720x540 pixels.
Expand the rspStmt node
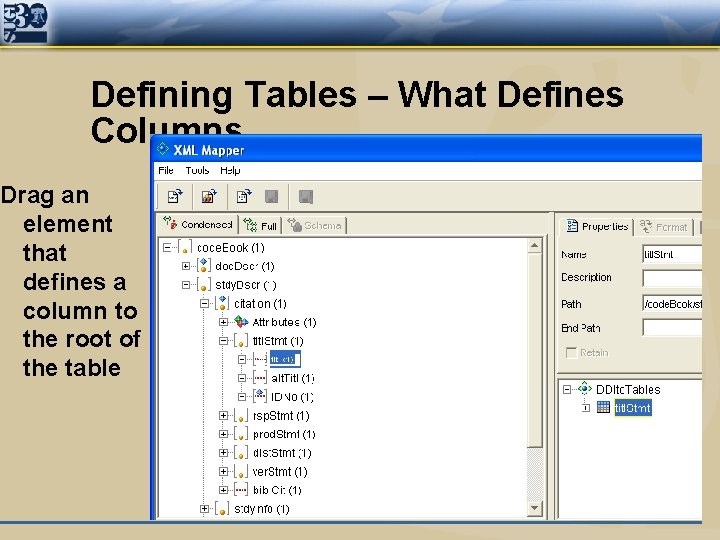pyautogui.click(x=223, y=416)
